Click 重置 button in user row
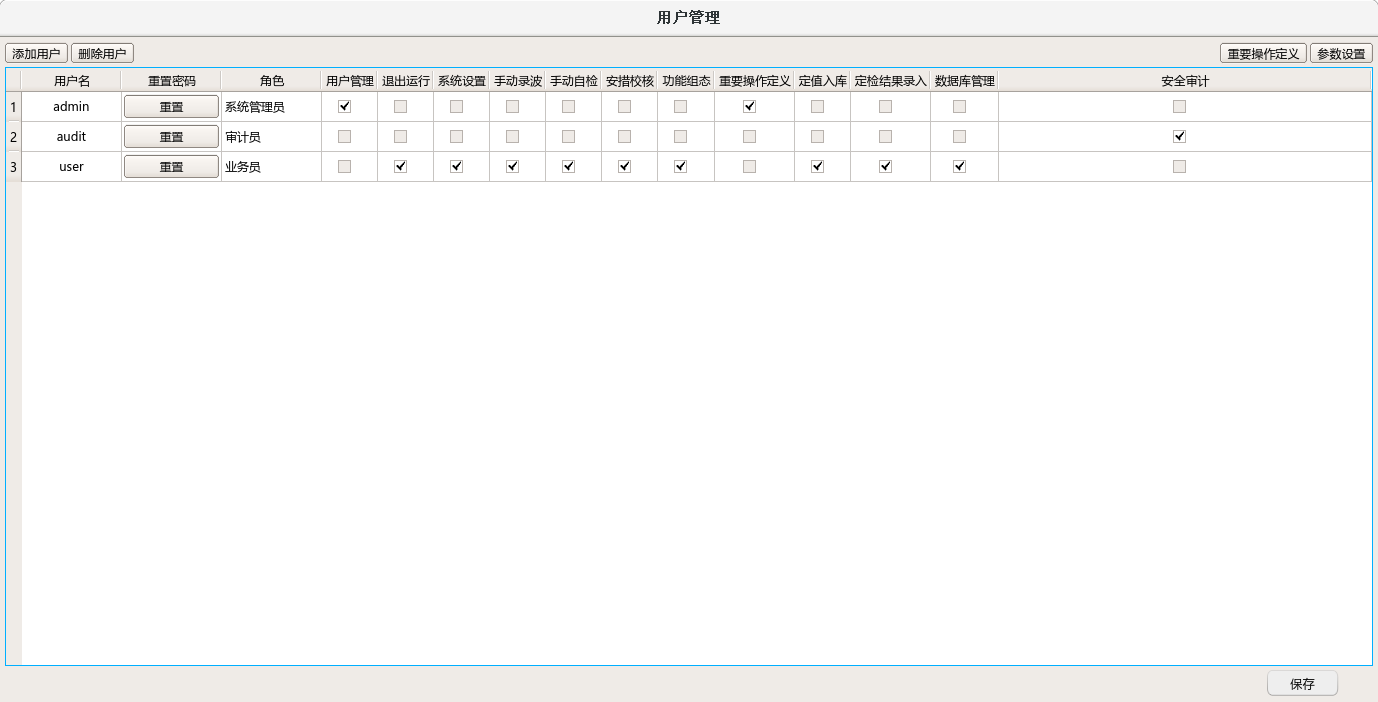 [x=171, y=167]
